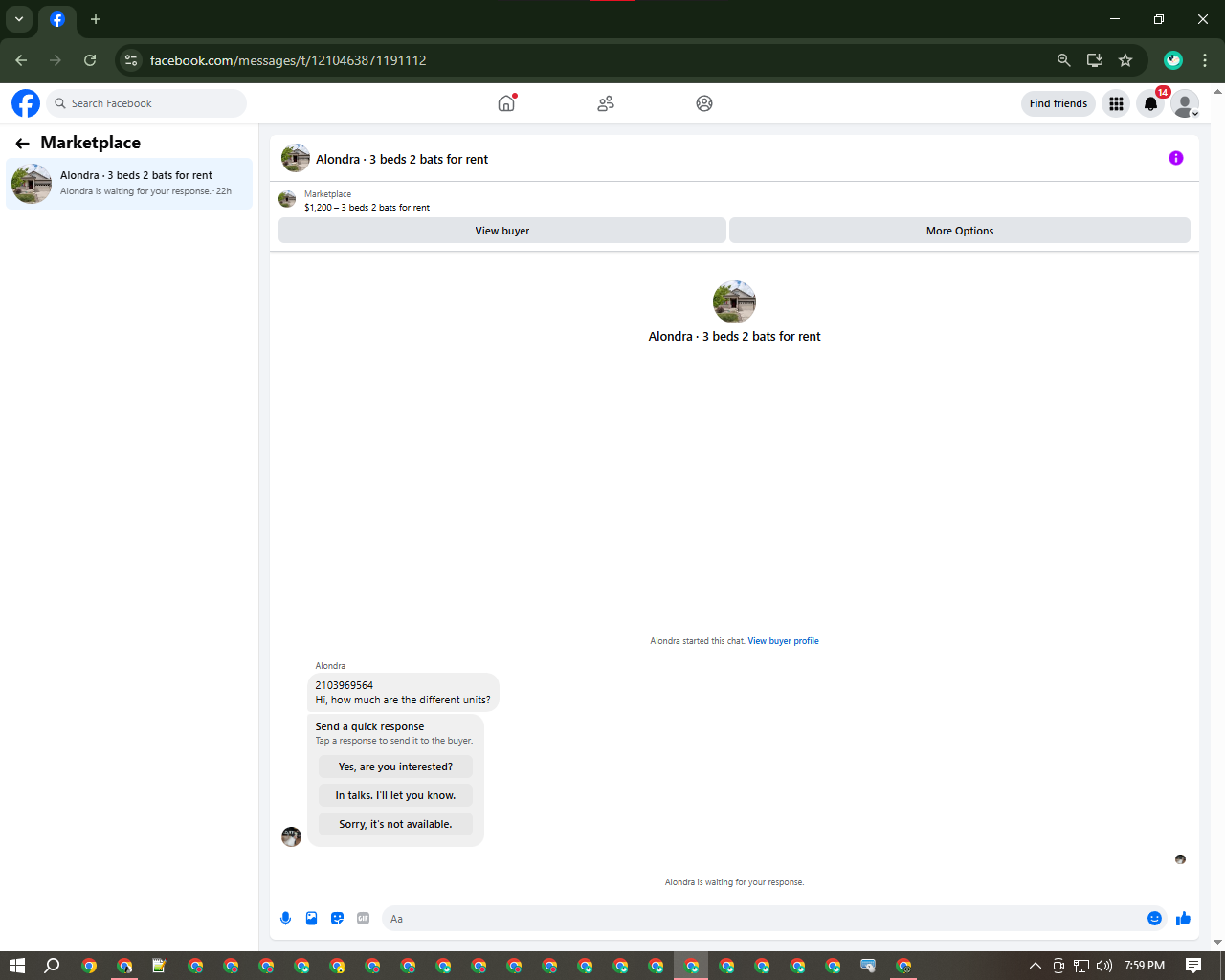Viewport: 1225px width, 980px height.
Task: Open the View buyer profile link
Action: (x=783, y=641)
